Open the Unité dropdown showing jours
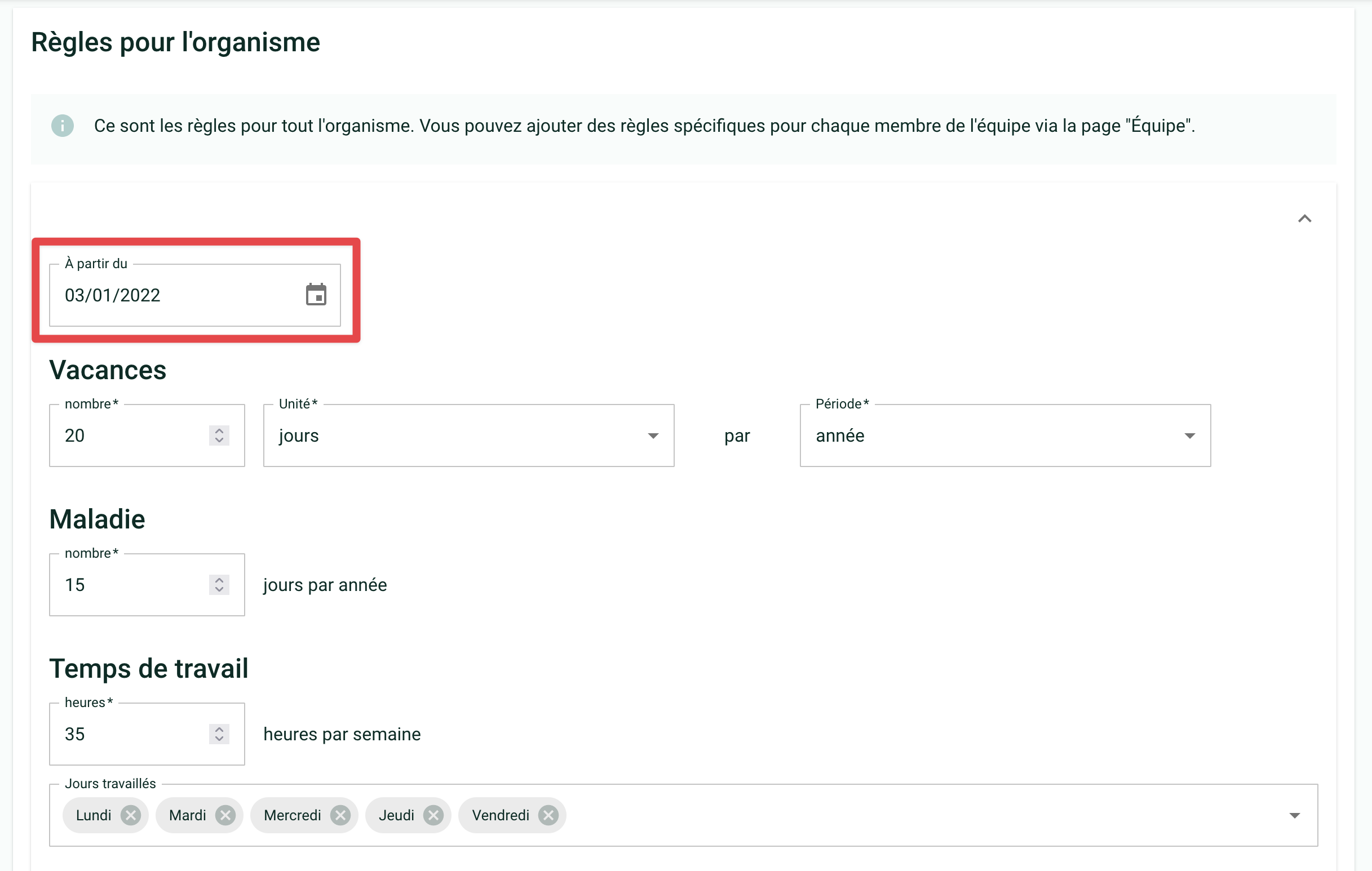 click(x=469, y=436)
